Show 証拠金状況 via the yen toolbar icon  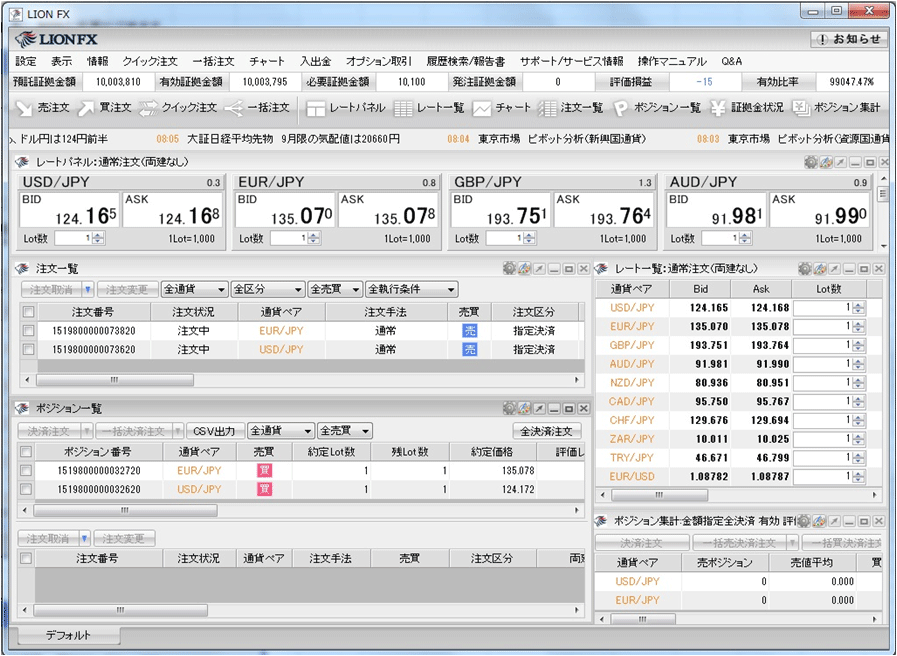click(747, 108)
